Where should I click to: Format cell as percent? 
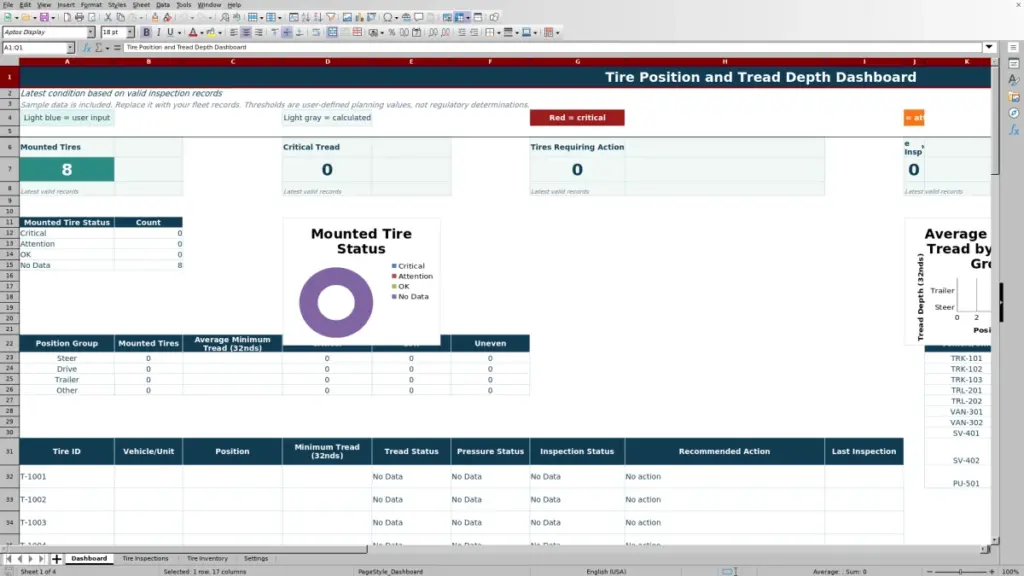point(392,32)
